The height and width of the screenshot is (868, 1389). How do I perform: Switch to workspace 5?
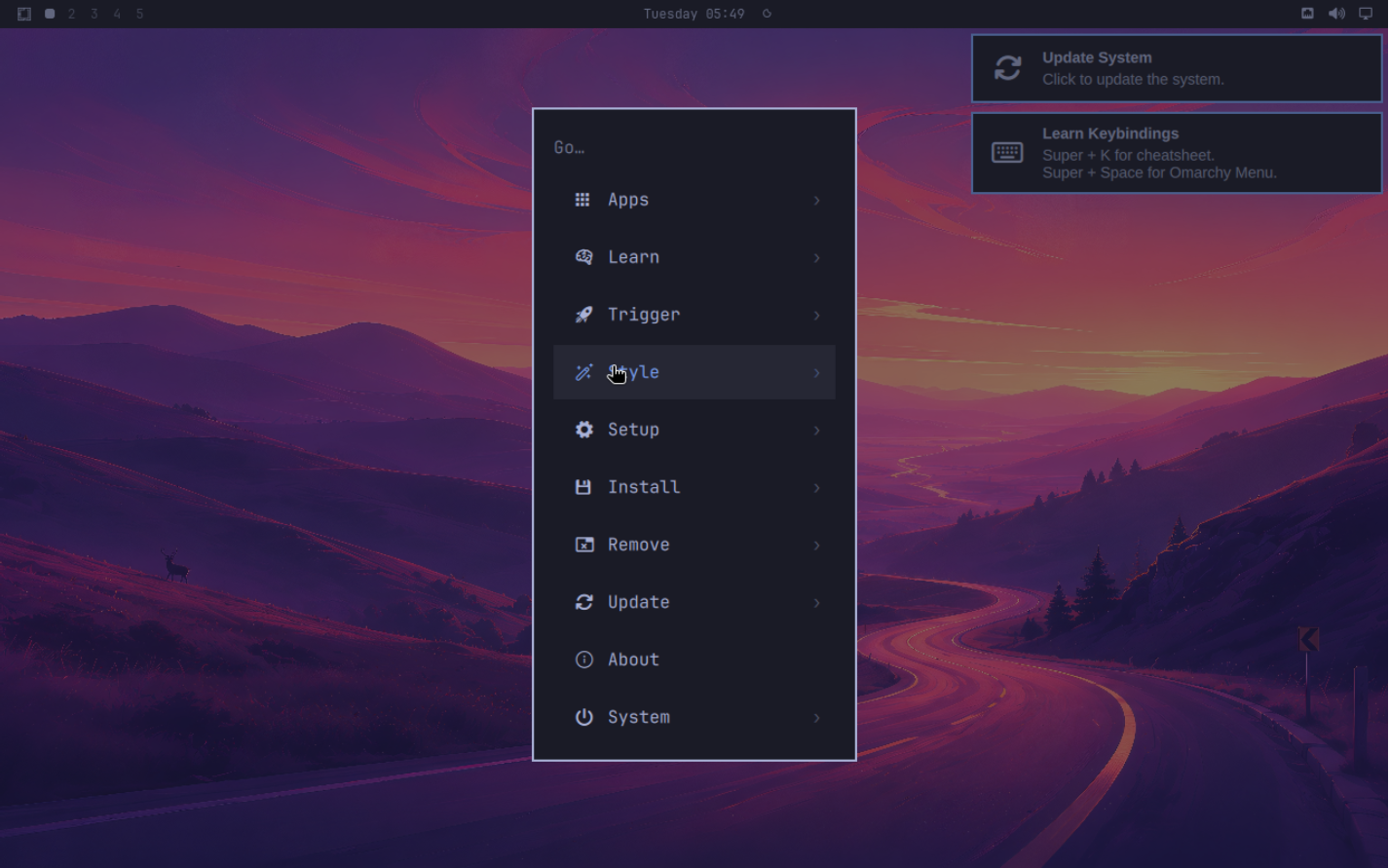[x=140, y=14]
